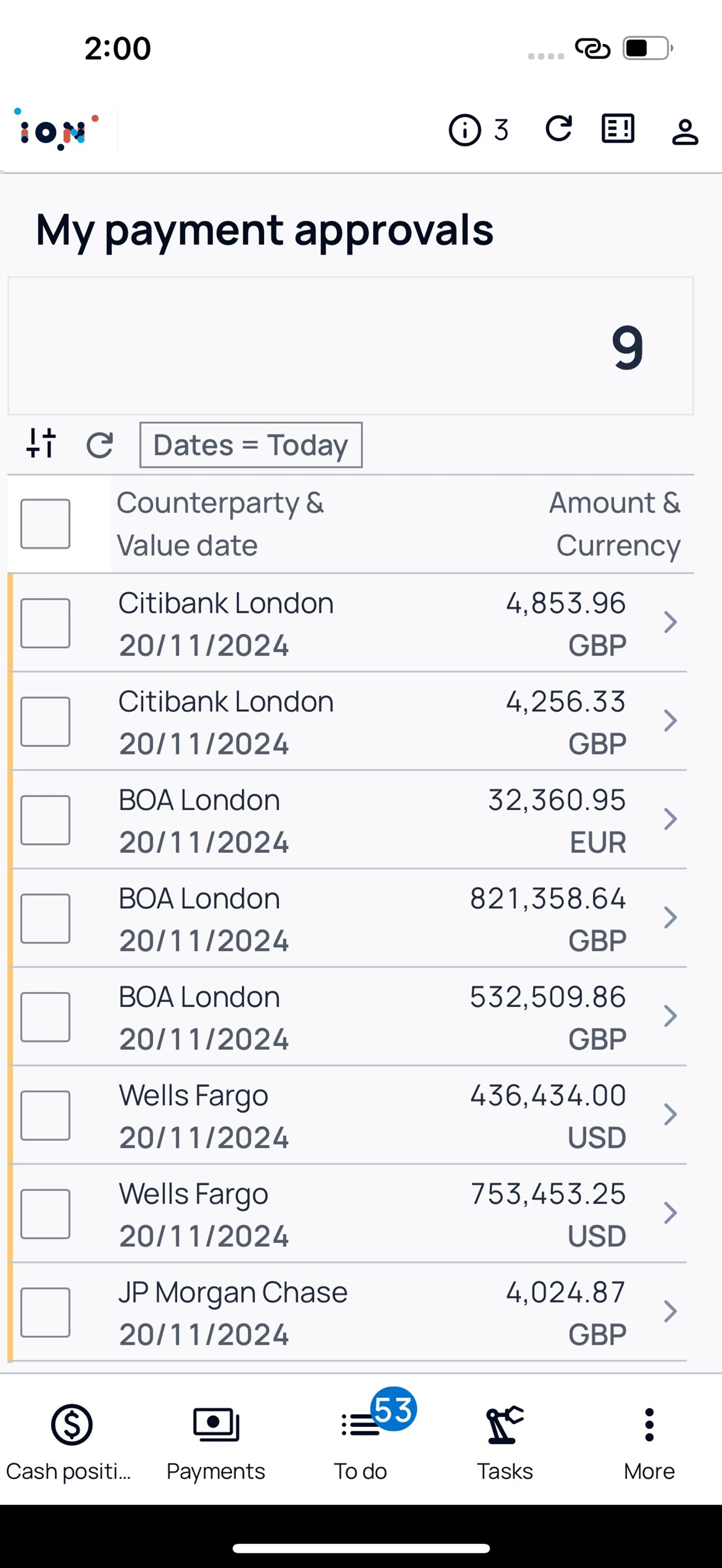Viewport: 722px width, 1568px height.
Task: Tick checkbox for JP Morgan Chase payment
Action: coord(45,1312)
